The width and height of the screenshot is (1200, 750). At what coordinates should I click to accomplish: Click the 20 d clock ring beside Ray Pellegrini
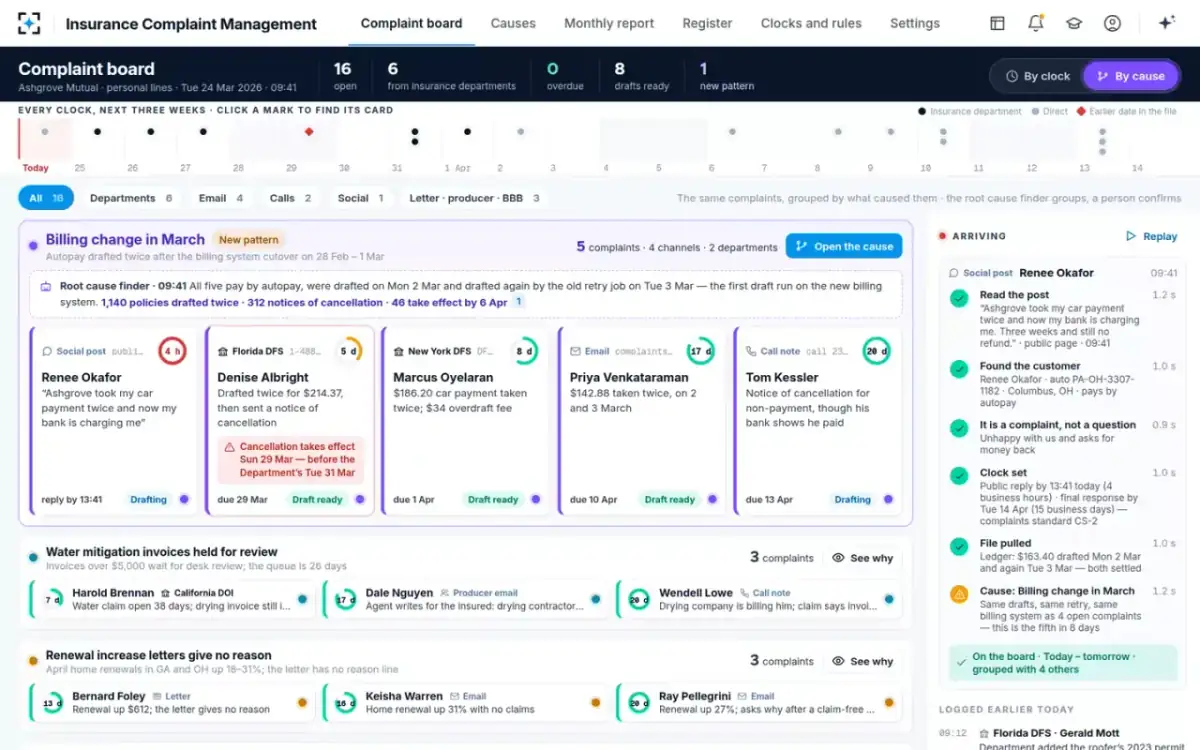pyautogui.click(x=638, y=703)
